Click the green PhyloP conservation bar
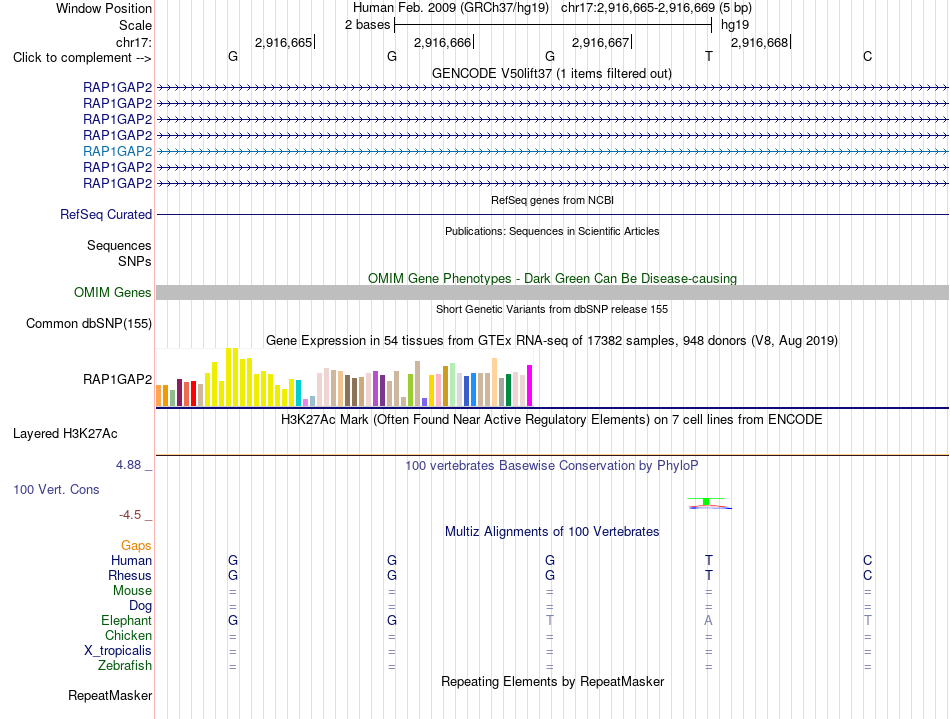The width and height of the screenshot is (950, 719). click(x=706, y=502)
